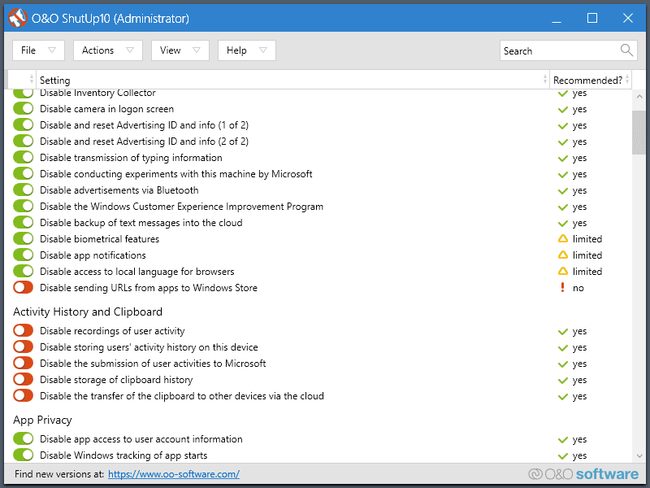
Task: Open the Help menu
Action: coord(247,50)
